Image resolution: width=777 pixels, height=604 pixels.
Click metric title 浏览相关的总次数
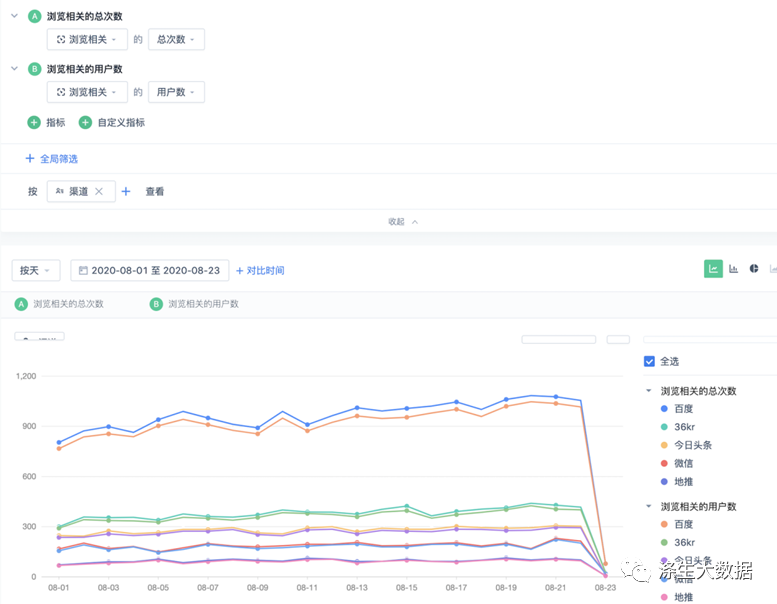pyautogui.click(x=85, y=16)
